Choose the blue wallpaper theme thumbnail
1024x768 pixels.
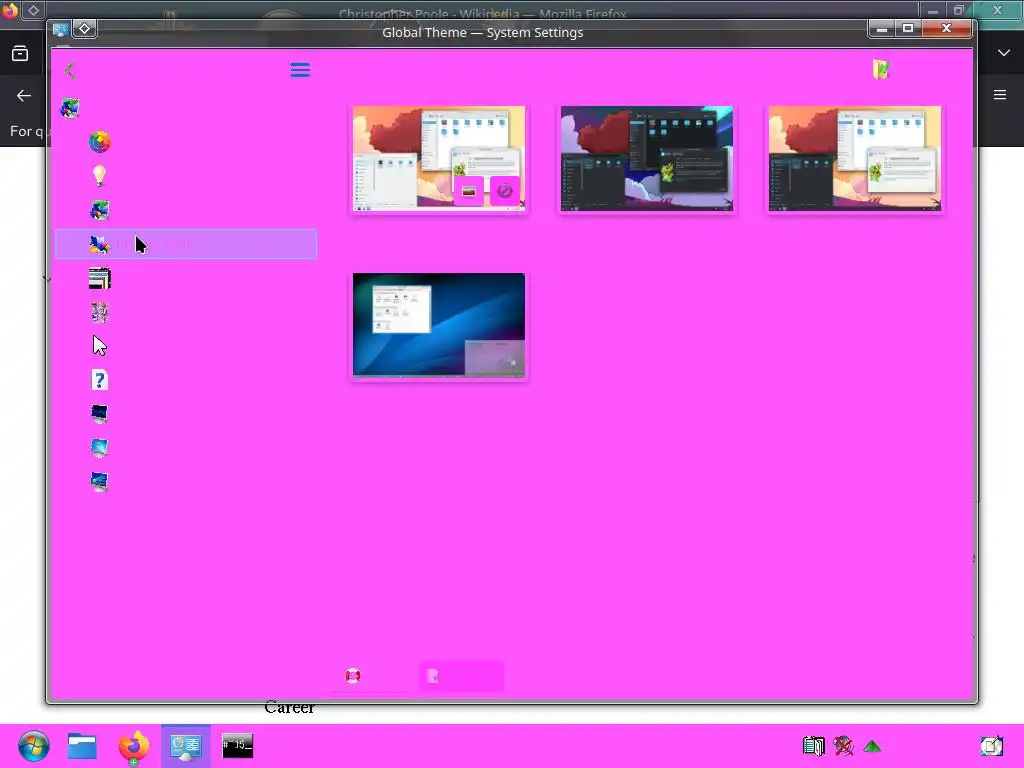tap(439, 325)
